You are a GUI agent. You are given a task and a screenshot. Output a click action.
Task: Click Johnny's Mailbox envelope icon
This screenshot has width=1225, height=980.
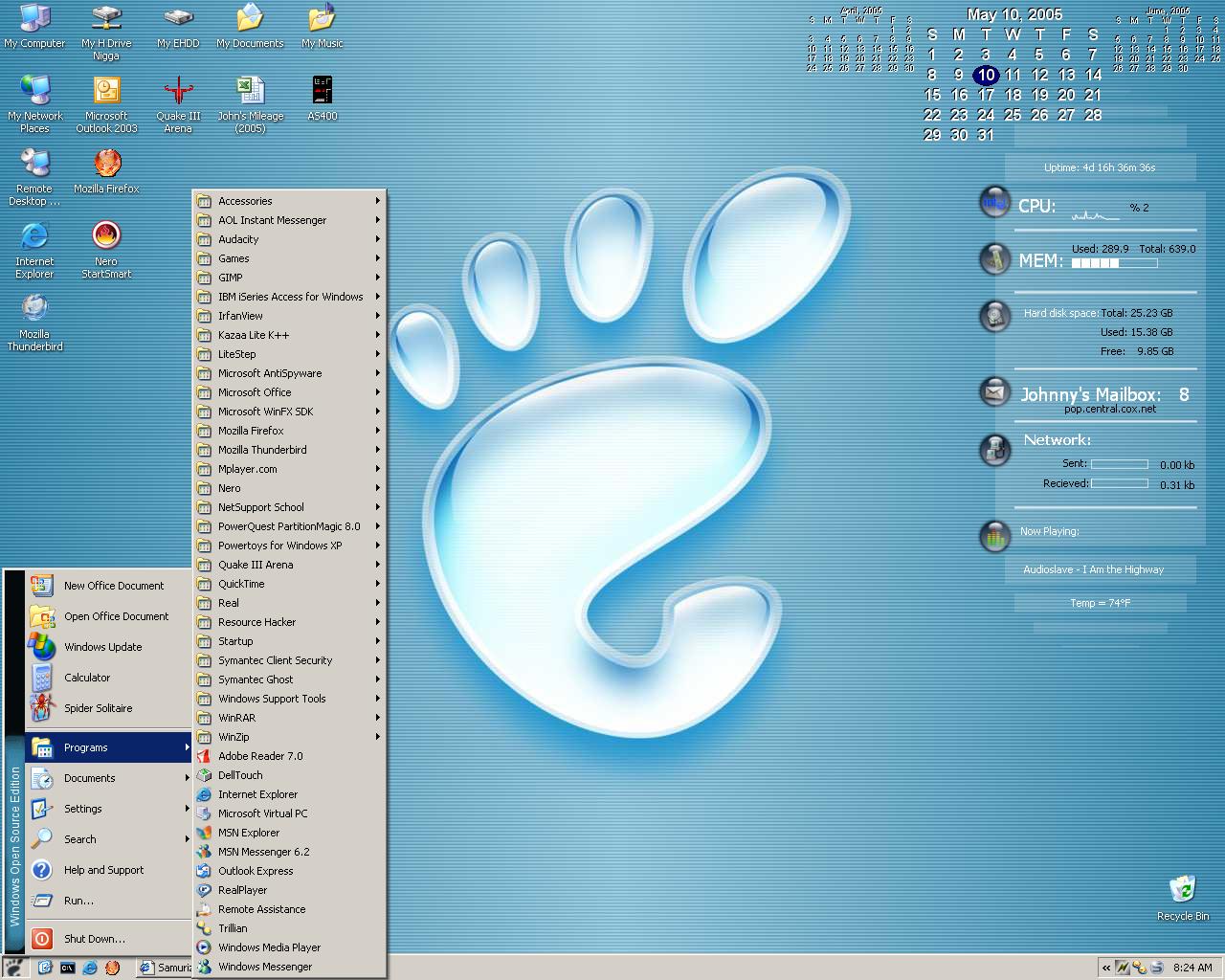995,391
